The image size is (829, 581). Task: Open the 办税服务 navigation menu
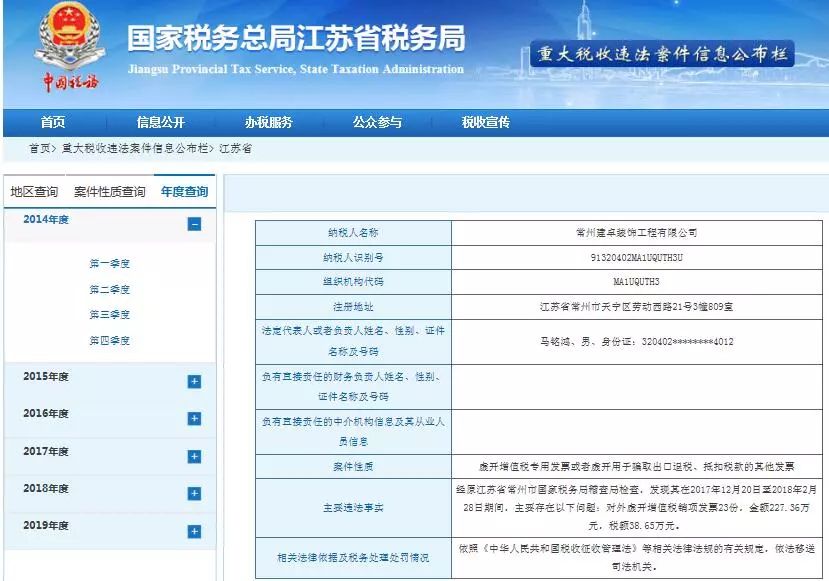(x=269, y=123)
